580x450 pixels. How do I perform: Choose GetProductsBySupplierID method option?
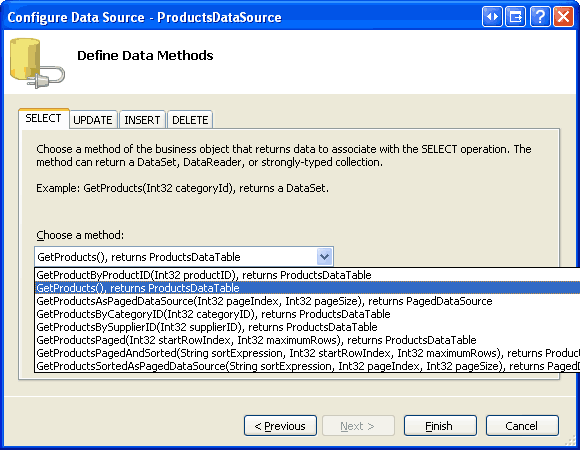[x=308, y=327]
